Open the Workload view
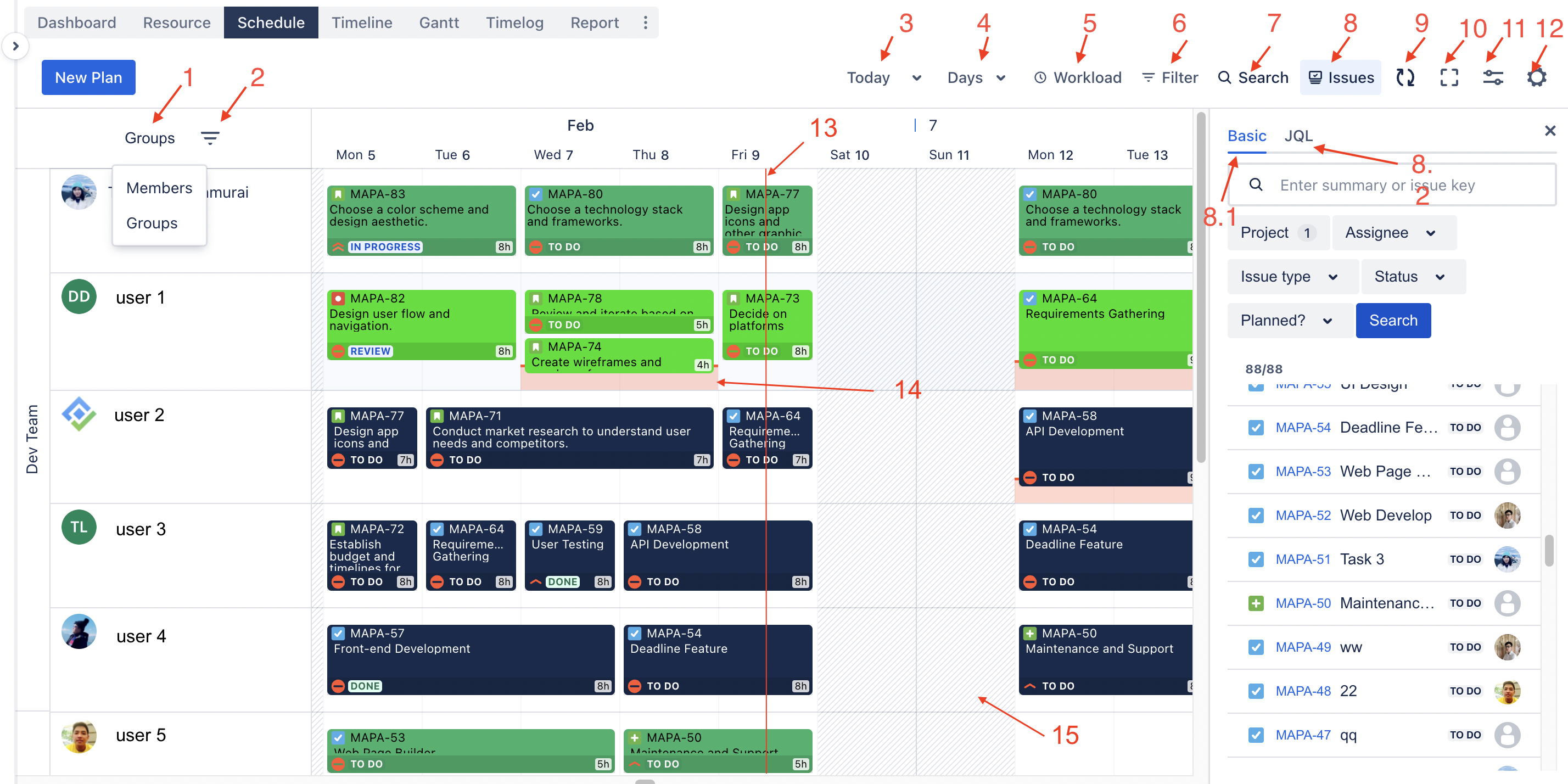Image resolution: width=1568 pixels, height=784 pixels. pyautogui.click(x=1077, y=77)
